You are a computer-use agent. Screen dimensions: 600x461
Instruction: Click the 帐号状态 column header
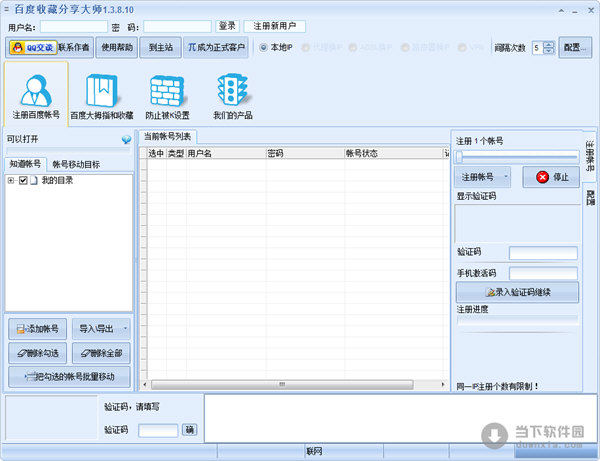pos(393,153)
